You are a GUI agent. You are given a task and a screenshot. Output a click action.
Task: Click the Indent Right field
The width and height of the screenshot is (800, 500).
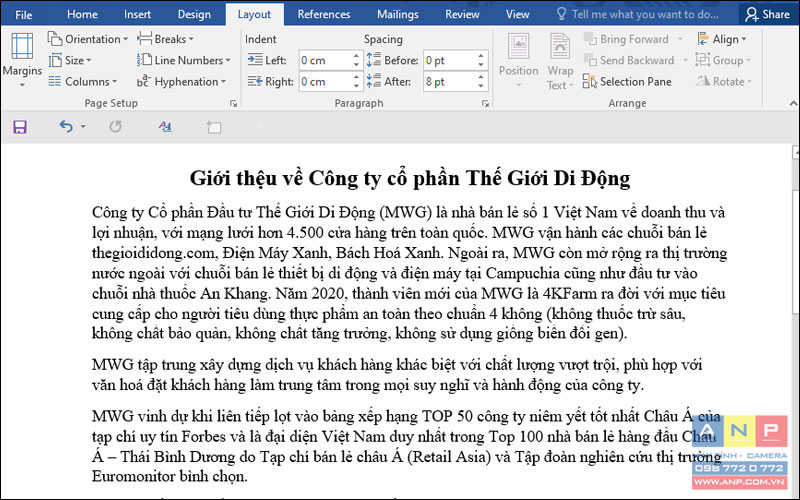coord(325,82)
